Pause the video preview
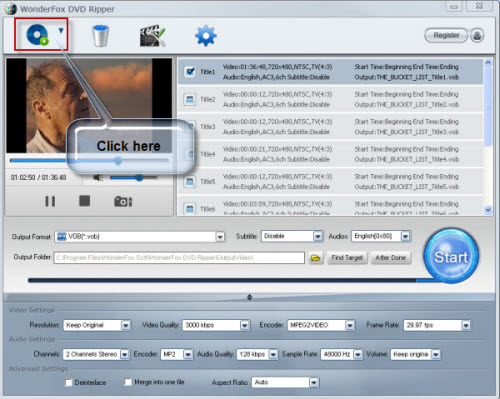 pyautogui.click(x=50, y=201)
